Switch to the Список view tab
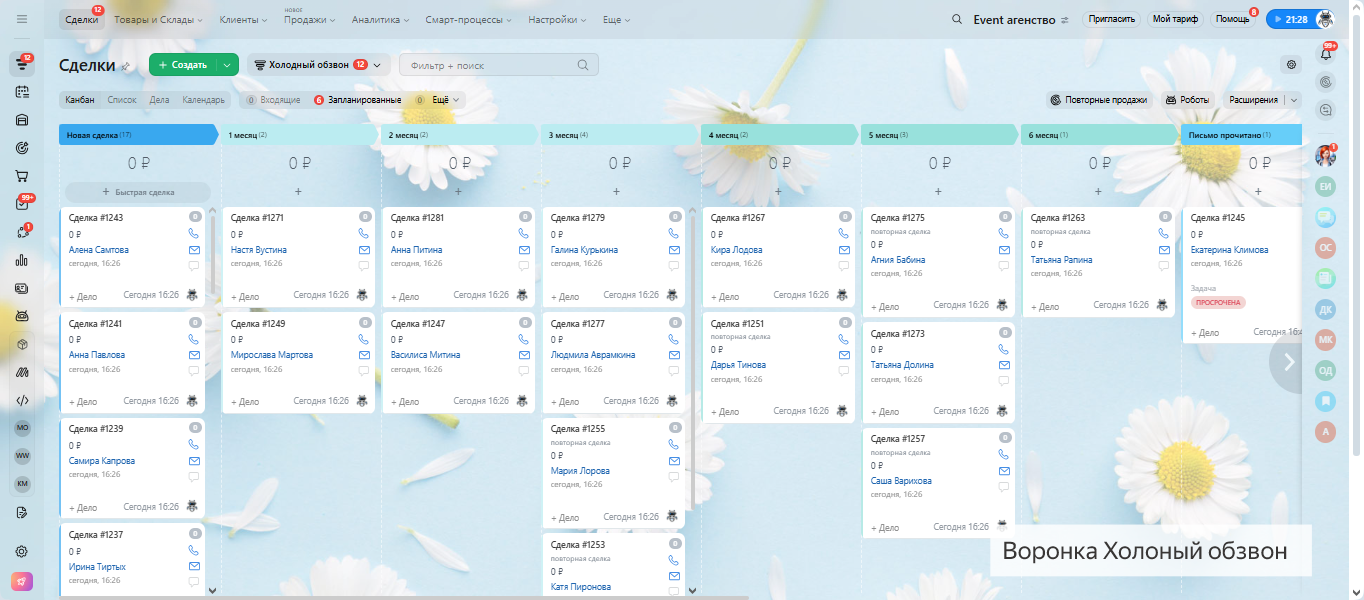The image size is (1364, 600). pyautogui.click(x=122, y=100)
